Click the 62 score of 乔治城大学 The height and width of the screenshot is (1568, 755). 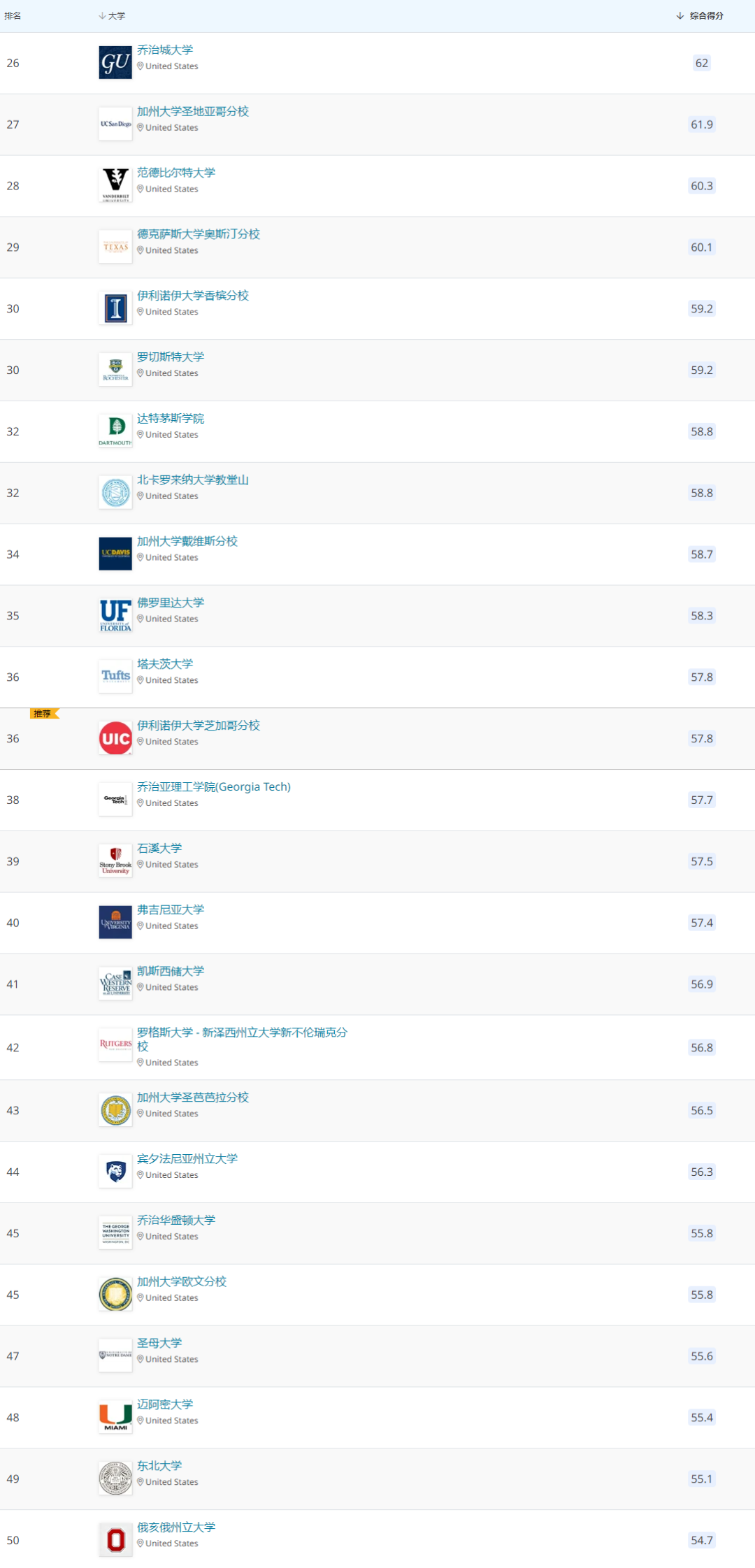[x=701, y=63]
